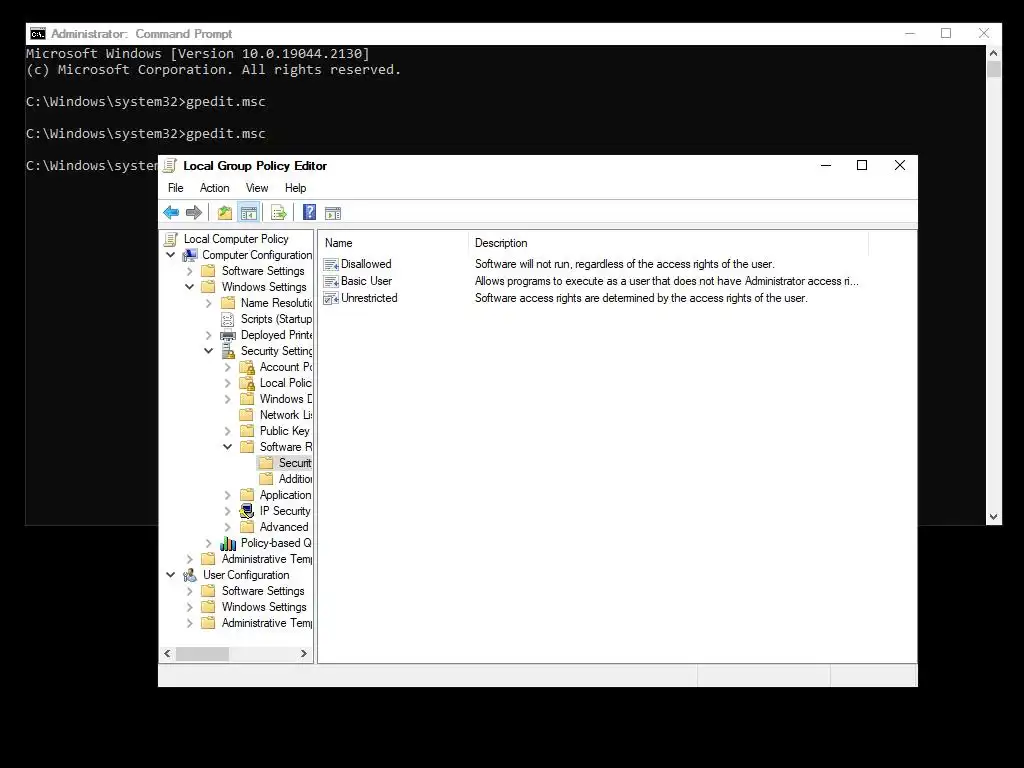Click Command Prompt scrollbar up arrow
Screen dimensions: 1024x768
coord(993,54)
